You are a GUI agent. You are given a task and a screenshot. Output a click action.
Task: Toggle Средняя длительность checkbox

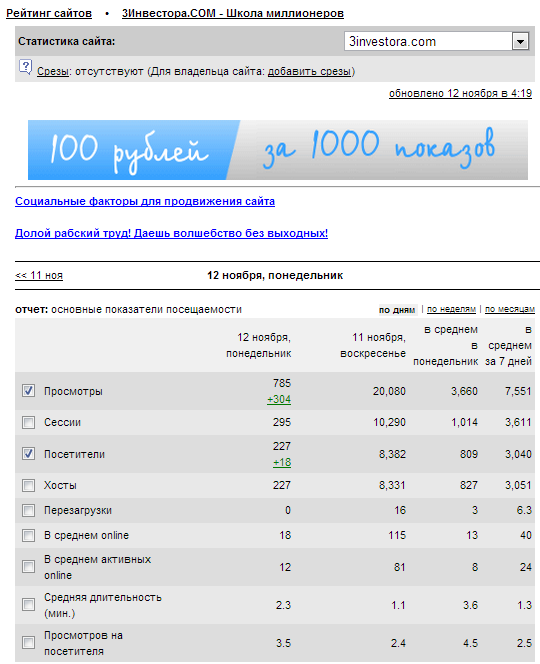point(28,604)
